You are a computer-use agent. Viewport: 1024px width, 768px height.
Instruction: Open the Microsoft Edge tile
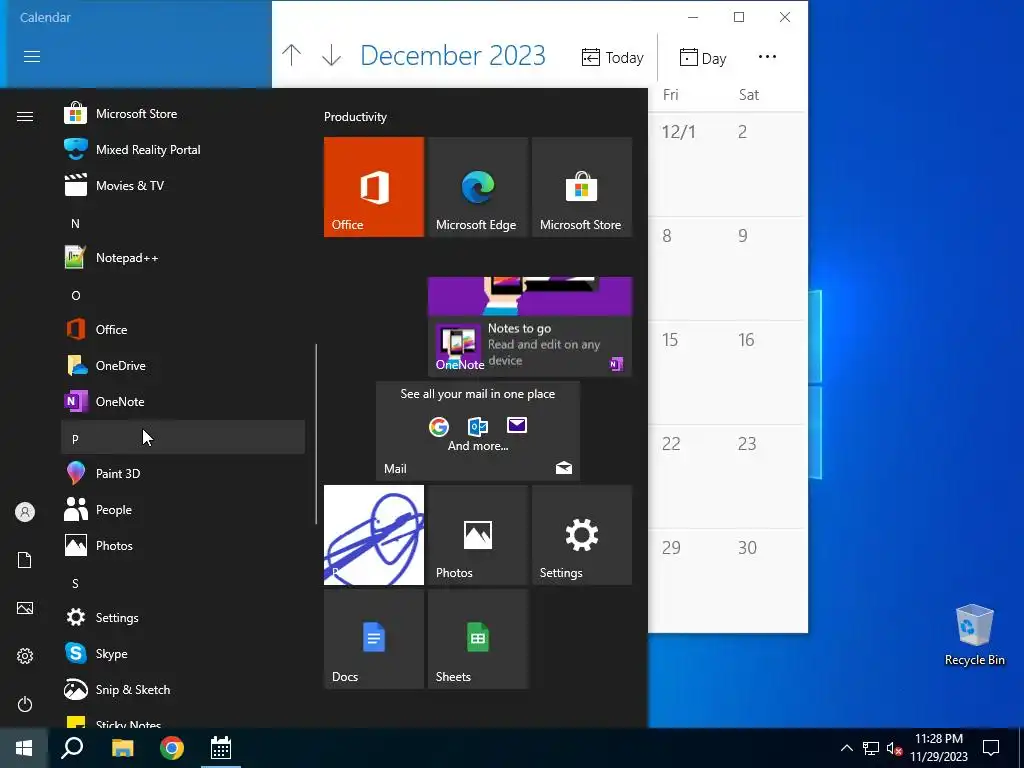click(x=478, y=187)
